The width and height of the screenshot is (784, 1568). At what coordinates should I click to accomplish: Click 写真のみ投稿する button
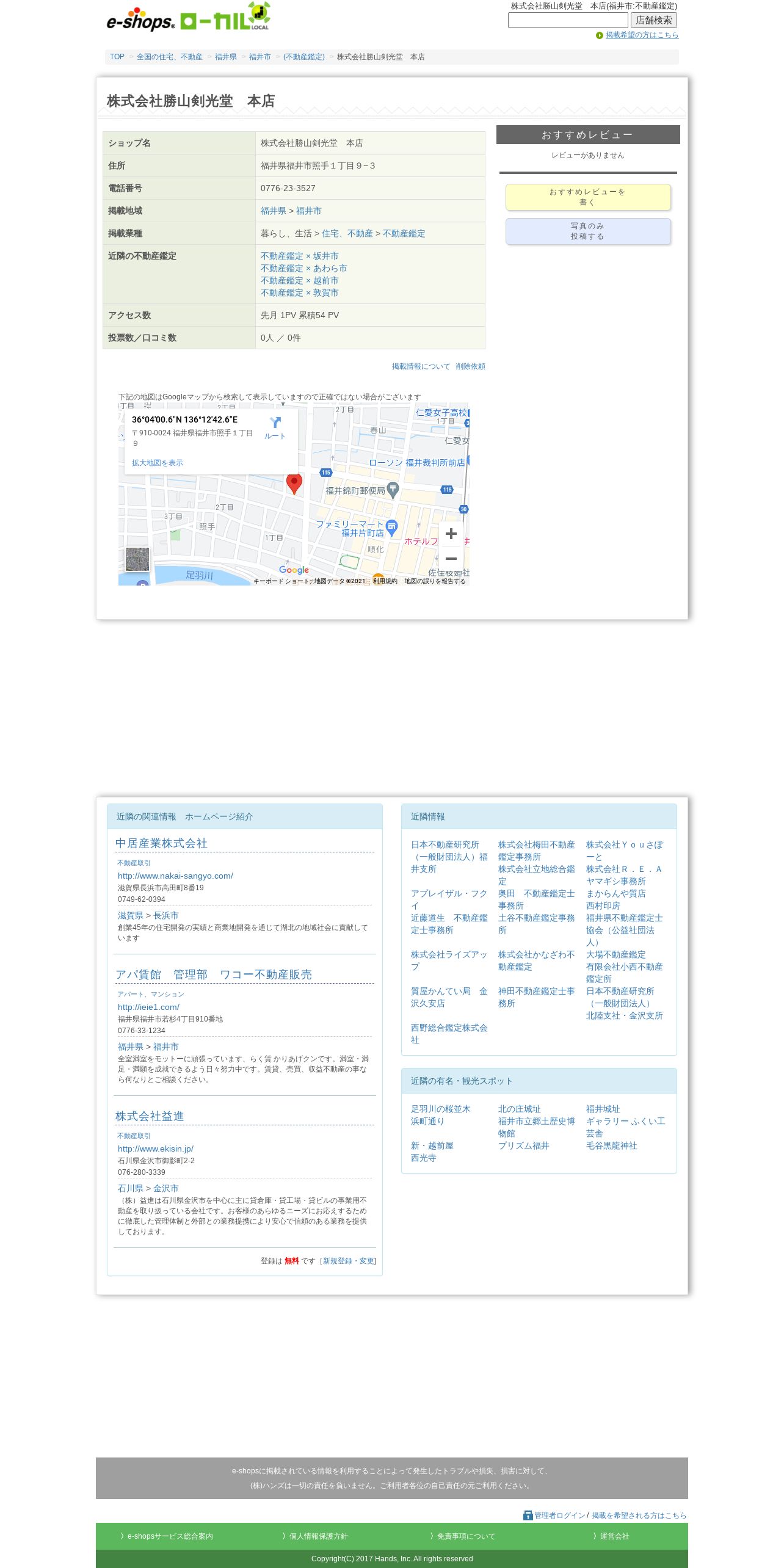[588, 231]
